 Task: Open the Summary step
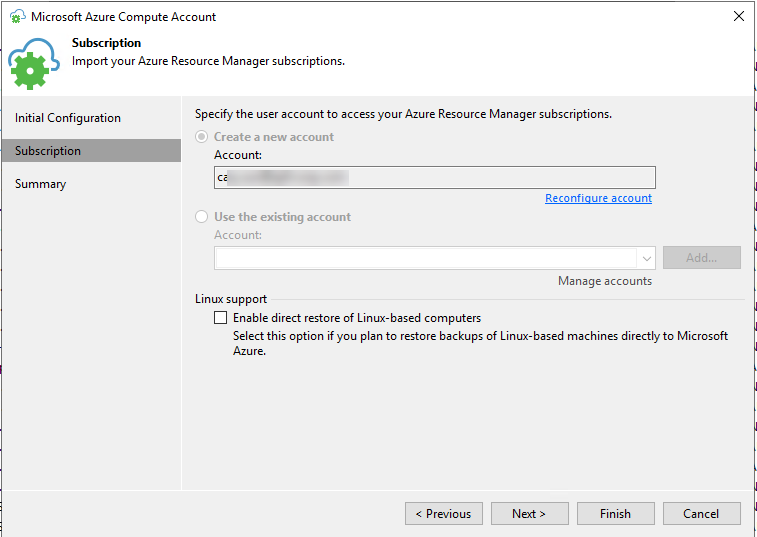(41, 184)
